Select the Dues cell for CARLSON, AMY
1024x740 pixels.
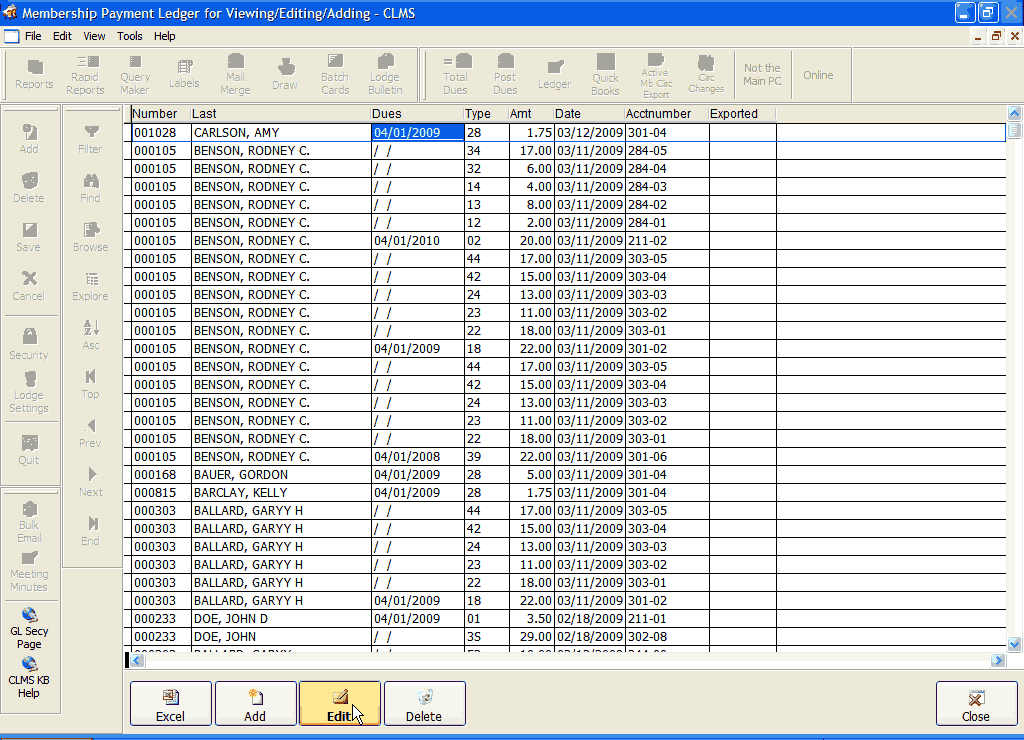[x=417, y=132]
